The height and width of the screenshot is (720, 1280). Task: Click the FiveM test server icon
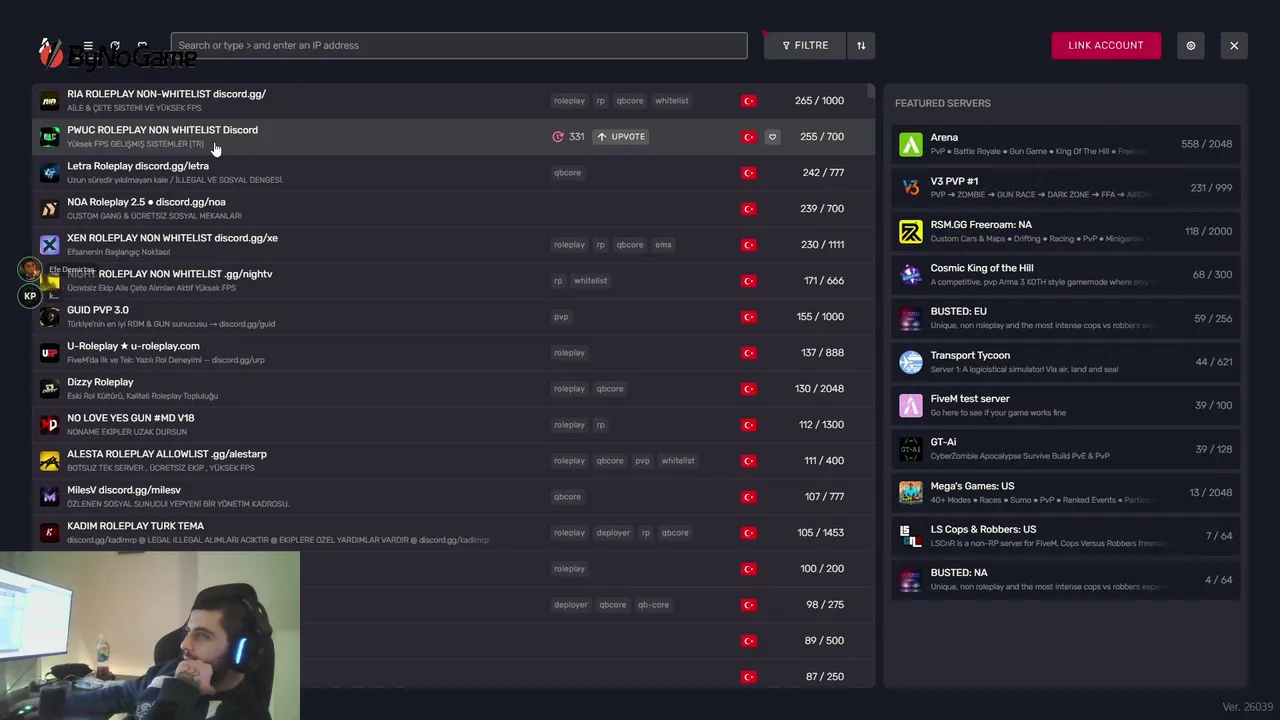pos(911,405)
